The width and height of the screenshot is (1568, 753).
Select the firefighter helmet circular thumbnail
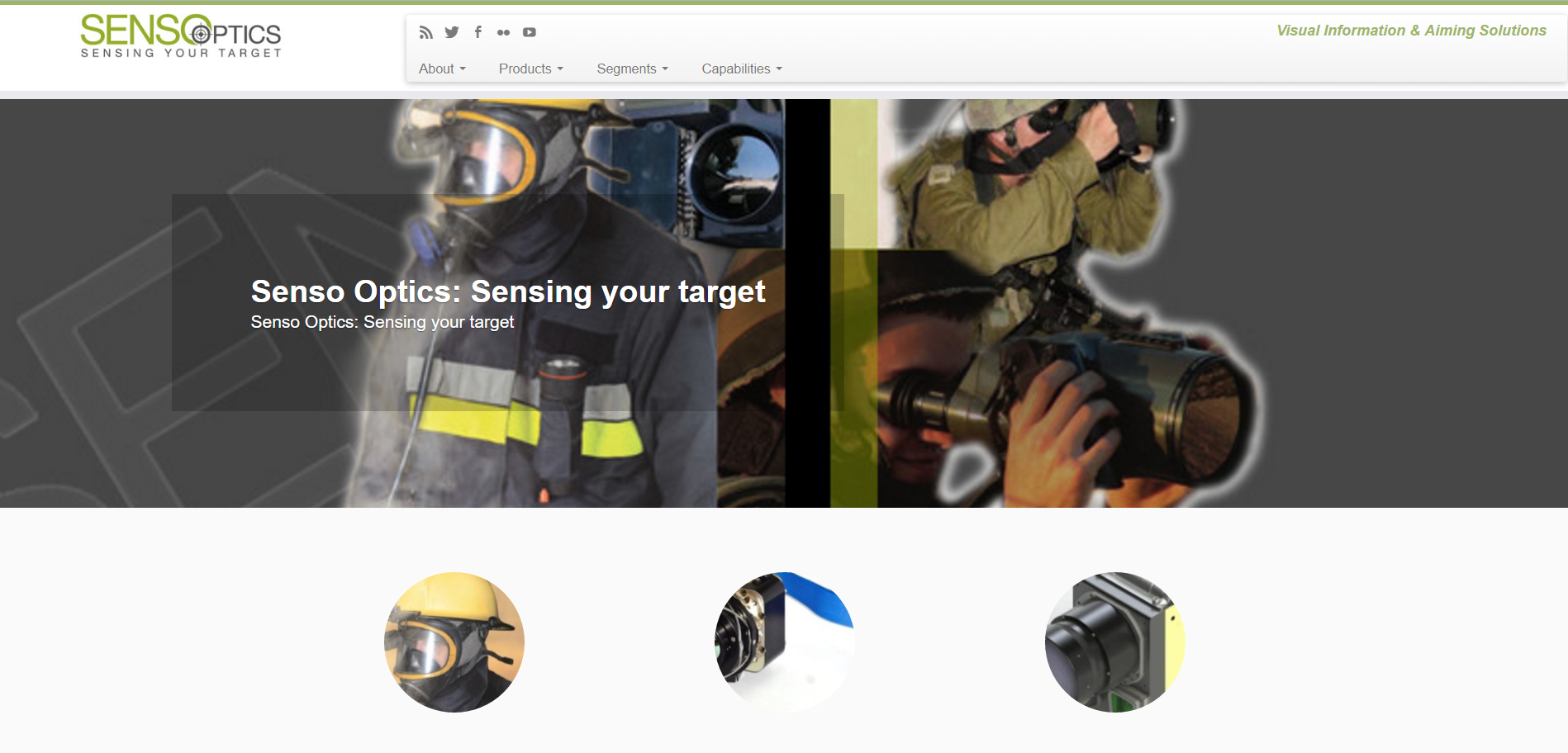tap(454, 642)
